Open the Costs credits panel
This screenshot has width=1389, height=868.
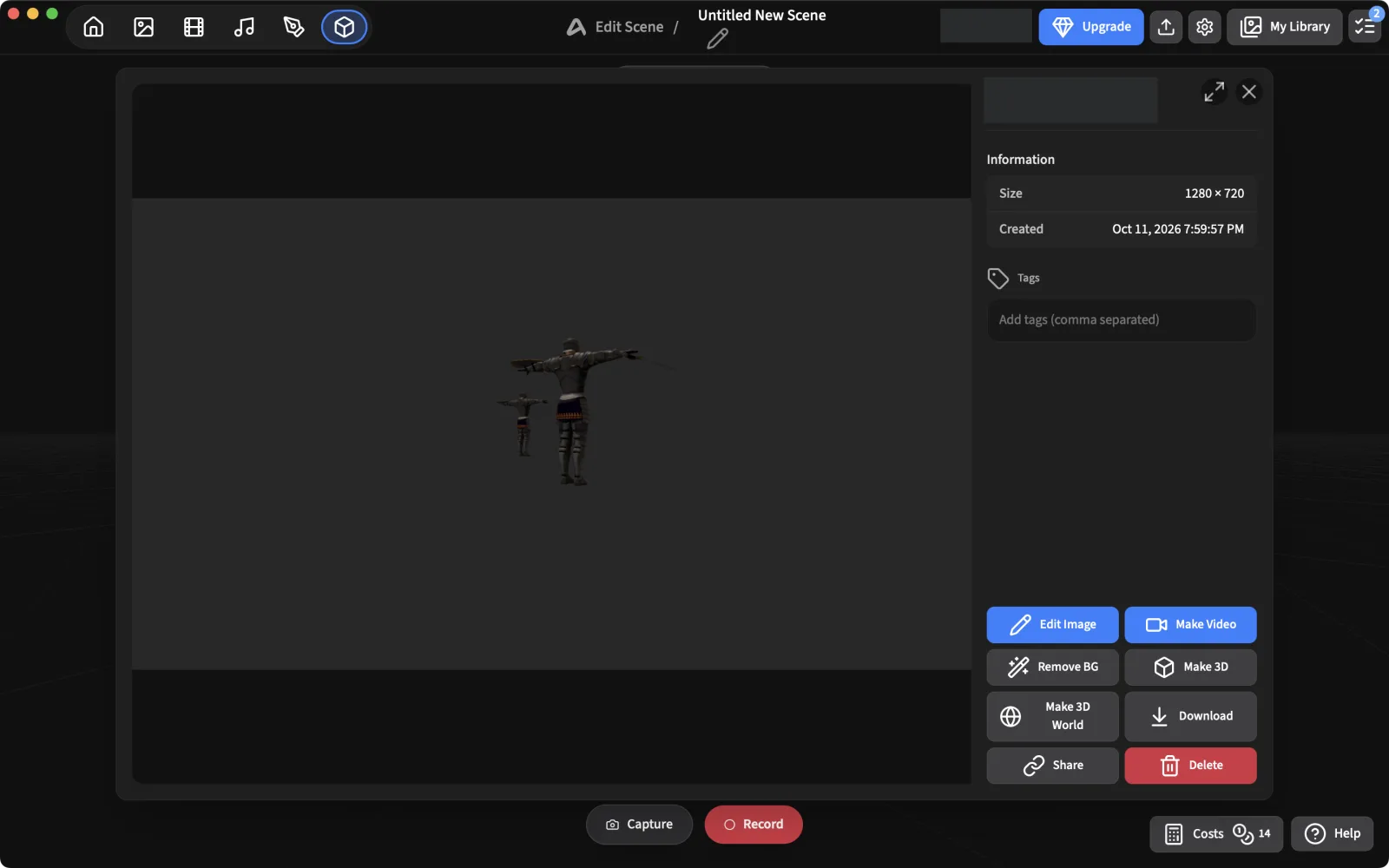[x=1216, y=834]
